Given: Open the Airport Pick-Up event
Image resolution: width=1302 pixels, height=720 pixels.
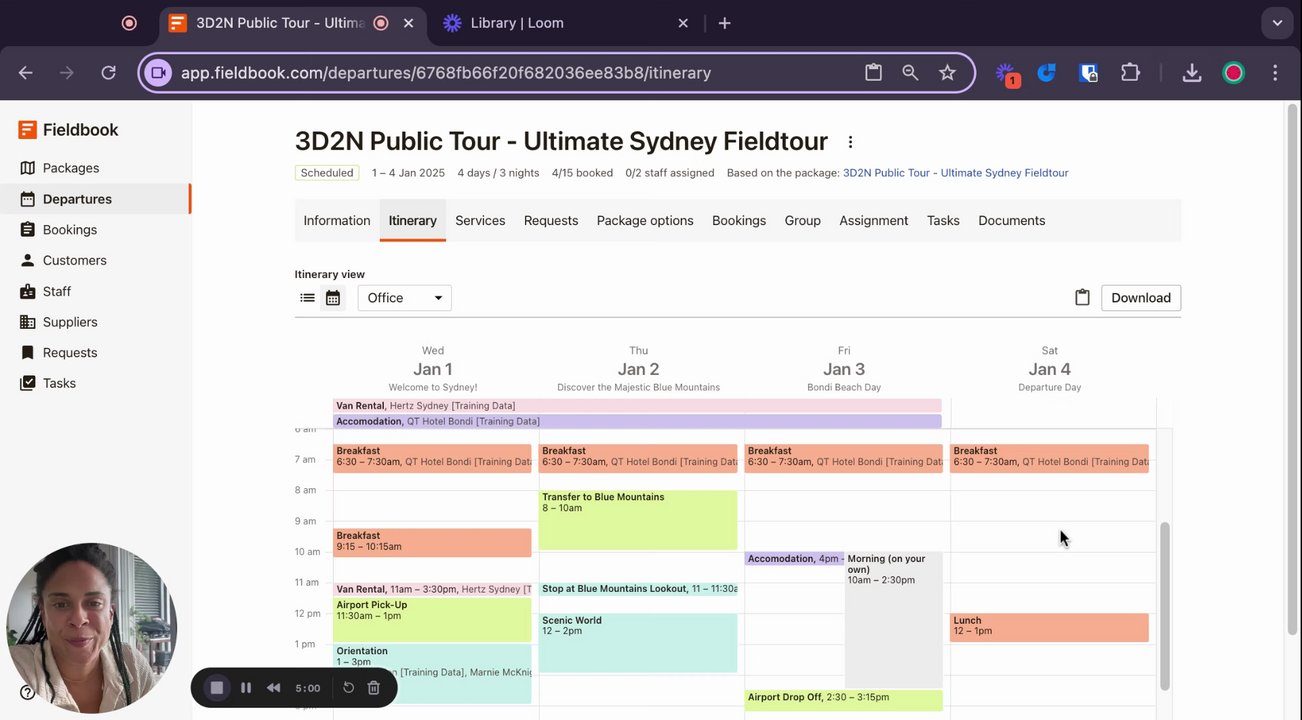Looking at the screenshot, I should click(x=432, y=620).
